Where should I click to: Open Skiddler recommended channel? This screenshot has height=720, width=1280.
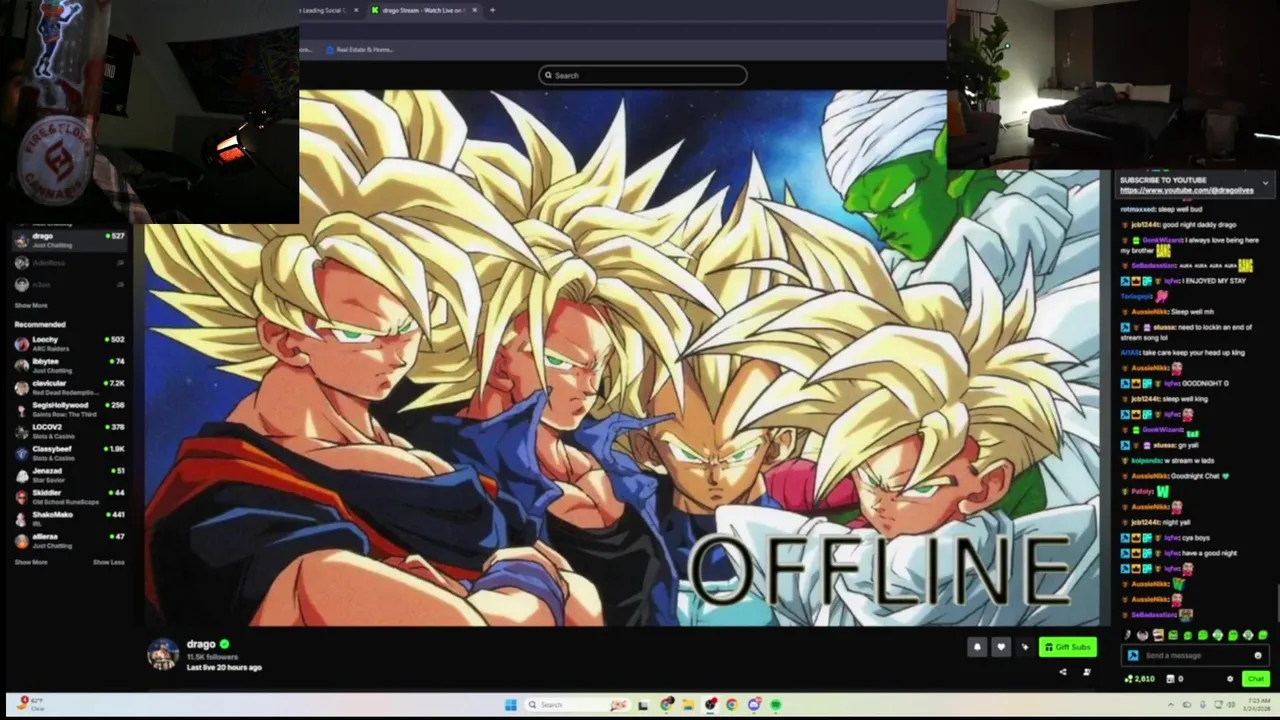tap(70, 496)
